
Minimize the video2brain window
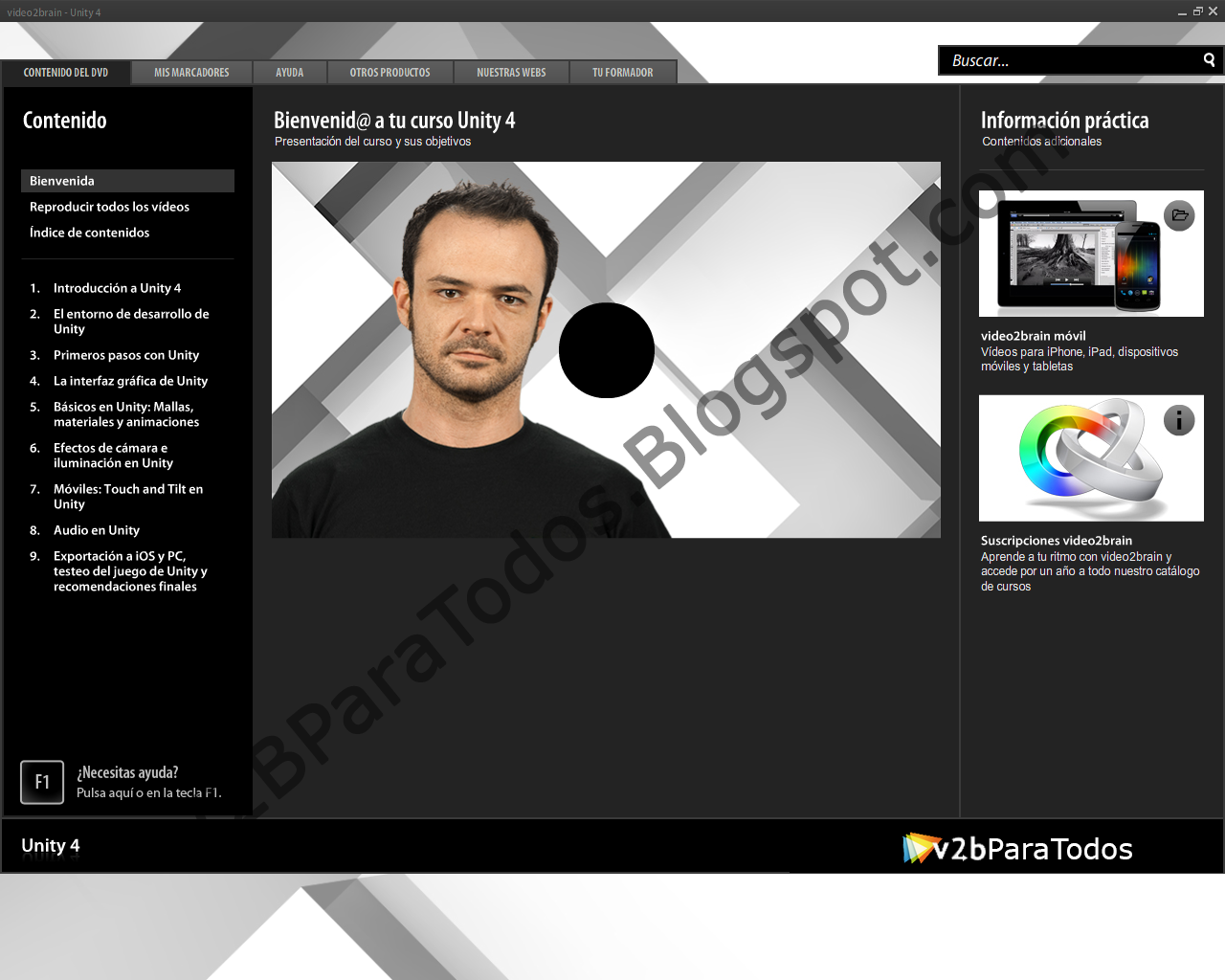point(1183,11)
